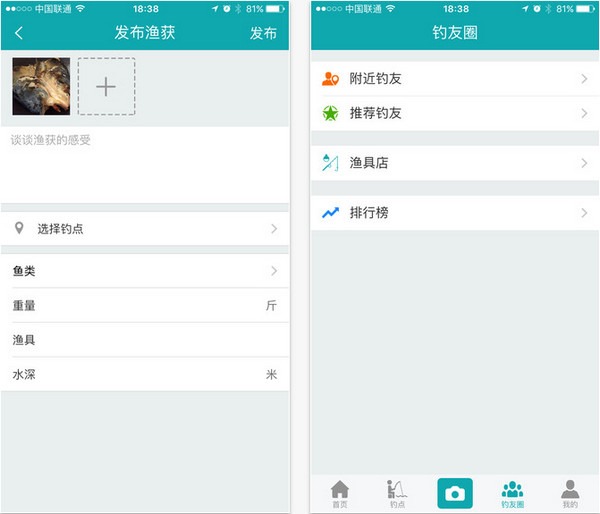Expand 选择钓点 via its chevron
The width and height of the screenshot is (600, 514).
274,228
